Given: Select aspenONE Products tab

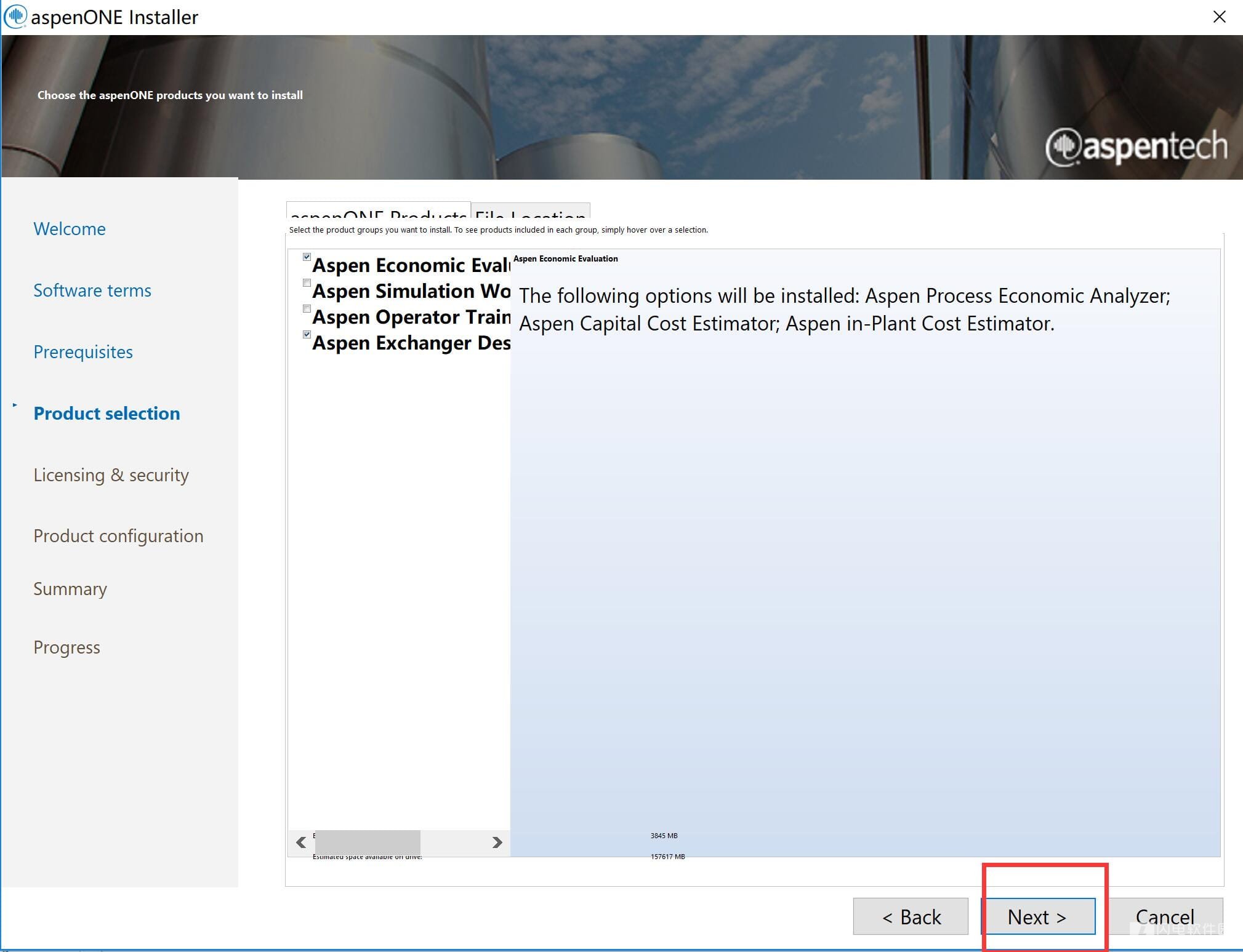Looking at the screenshot, I should [x=378, y=211].
